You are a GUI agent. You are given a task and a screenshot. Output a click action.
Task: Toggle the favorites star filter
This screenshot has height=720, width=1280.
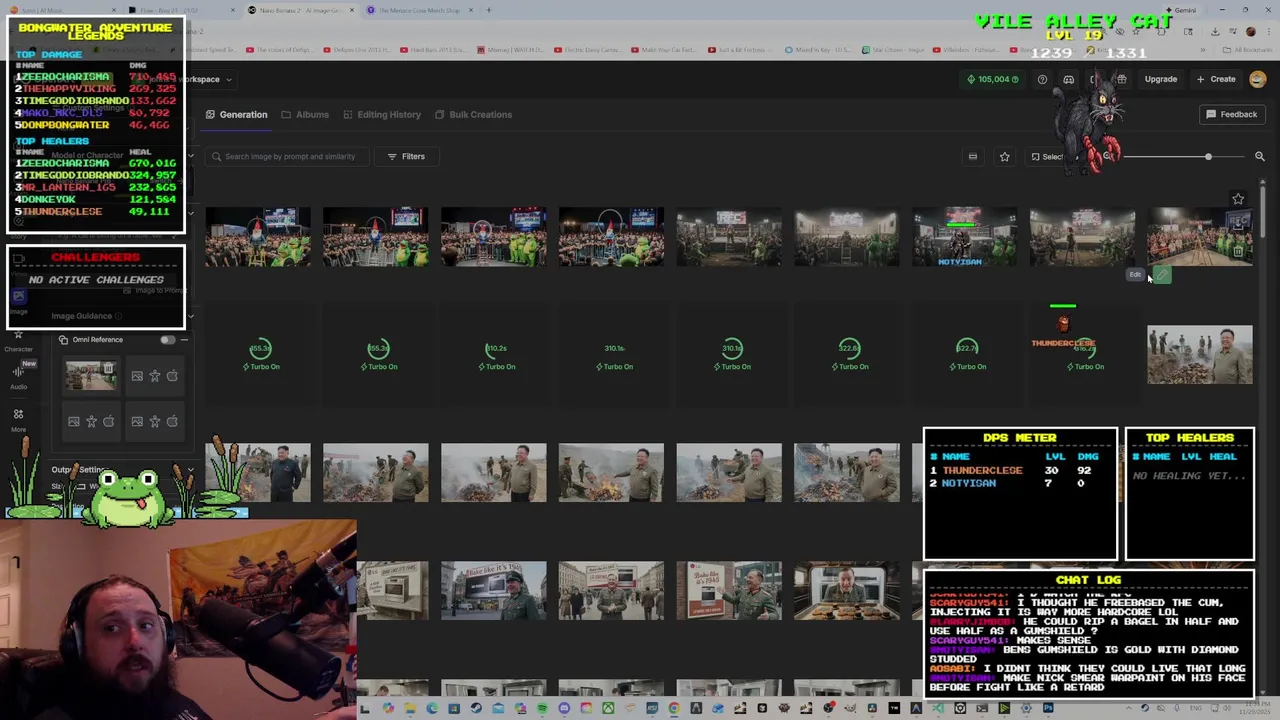(1004, 156)
